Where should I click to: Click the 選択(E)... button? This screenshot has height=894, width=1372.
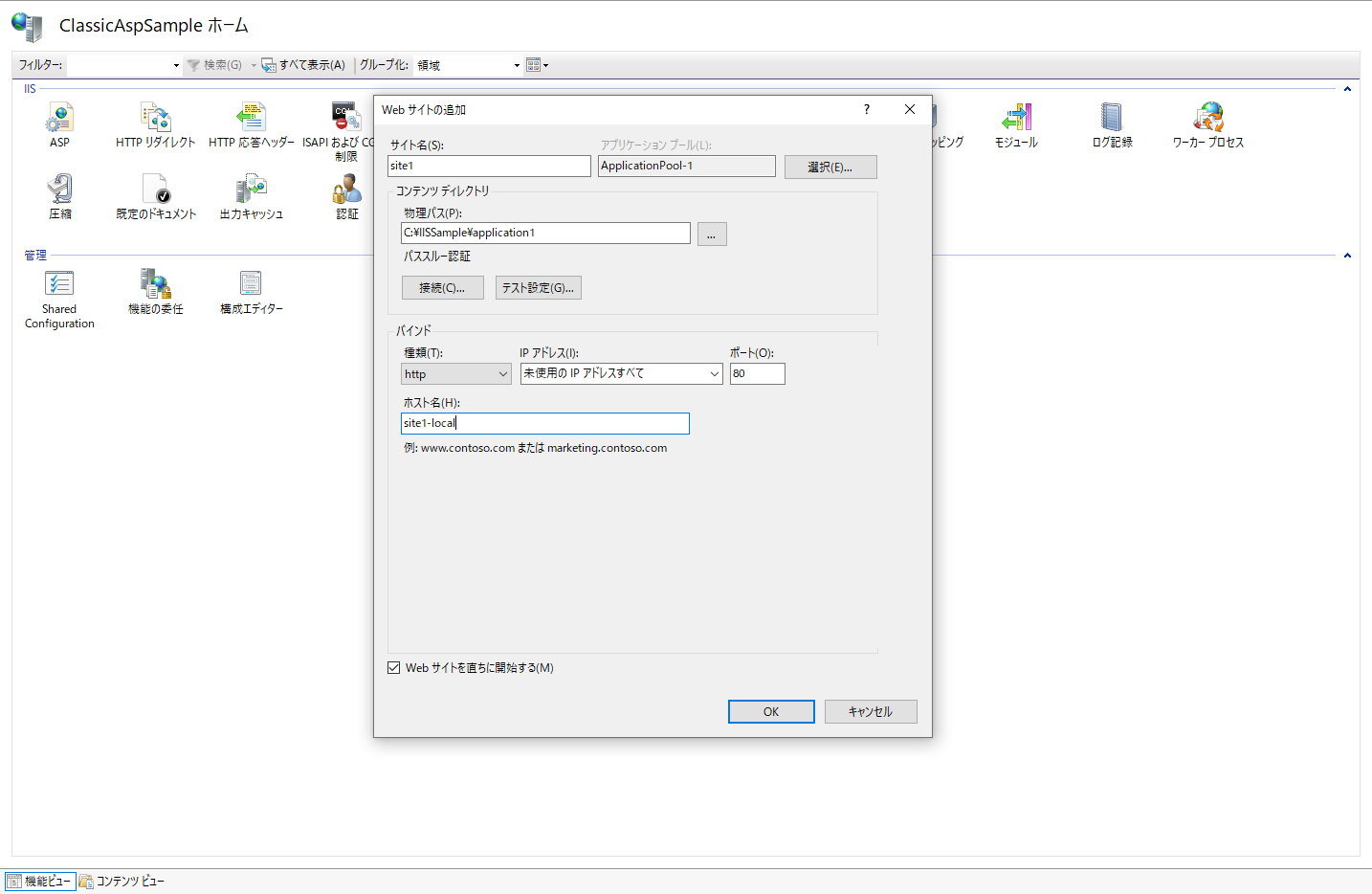click(830, 167)
